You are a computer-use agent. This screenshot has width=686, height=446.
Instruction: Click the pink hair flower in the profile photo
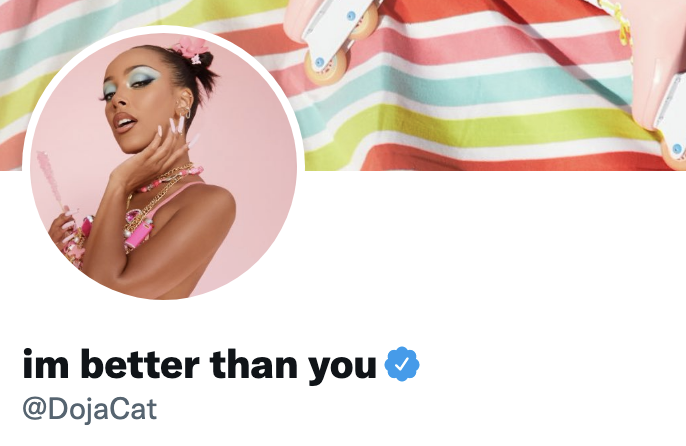[191, 50]
